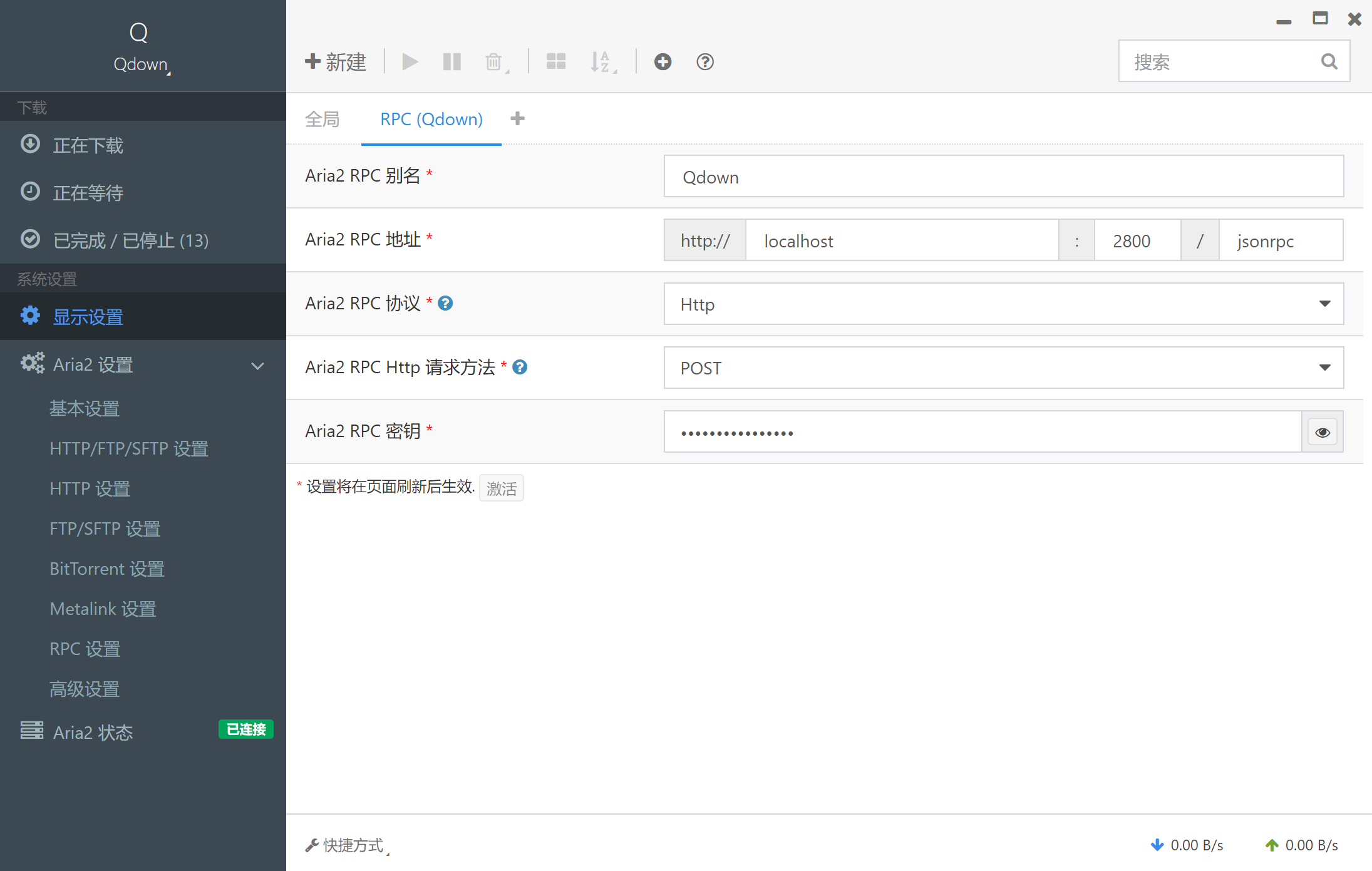Open the Aria2 RPC 协议 dropdown
1372x871 pixels.
(x=1324, y=304)
